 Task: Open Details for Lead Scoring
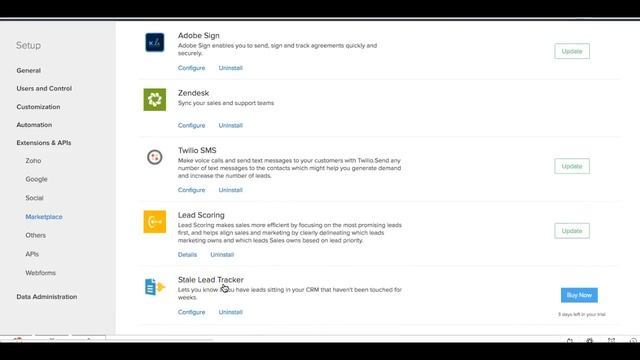coord(187,255)
